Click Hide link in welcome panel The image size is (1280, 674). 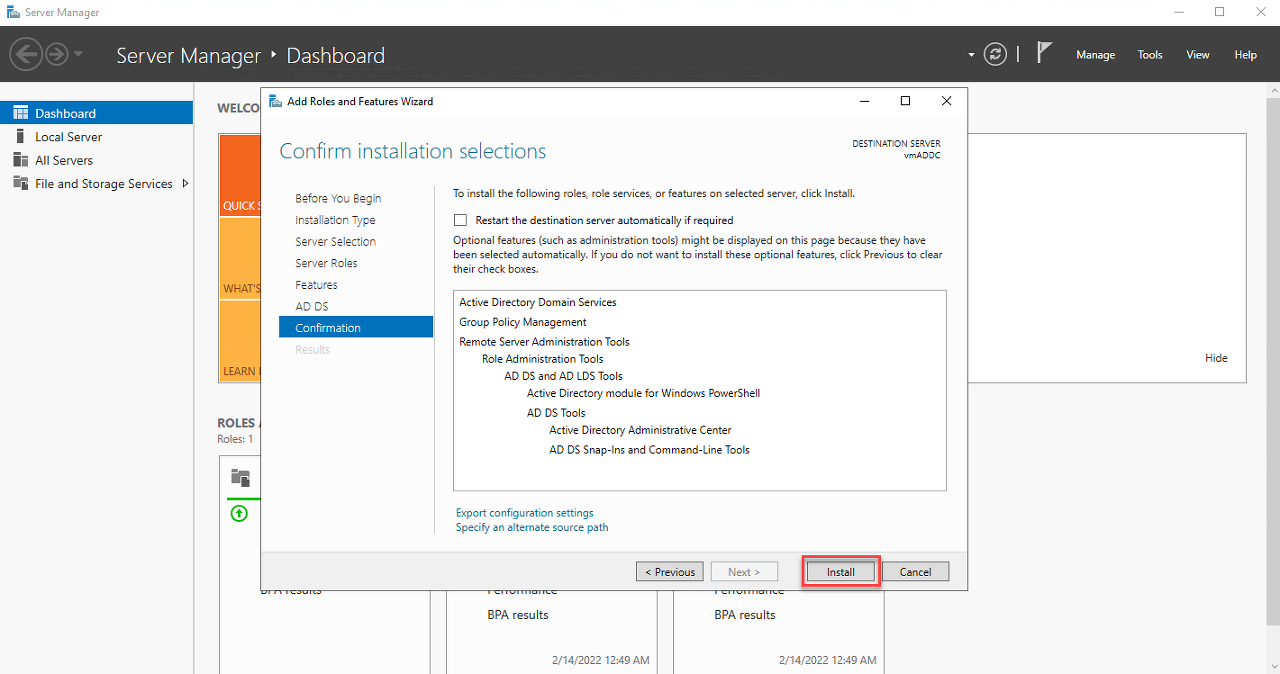click(1216, 358)
